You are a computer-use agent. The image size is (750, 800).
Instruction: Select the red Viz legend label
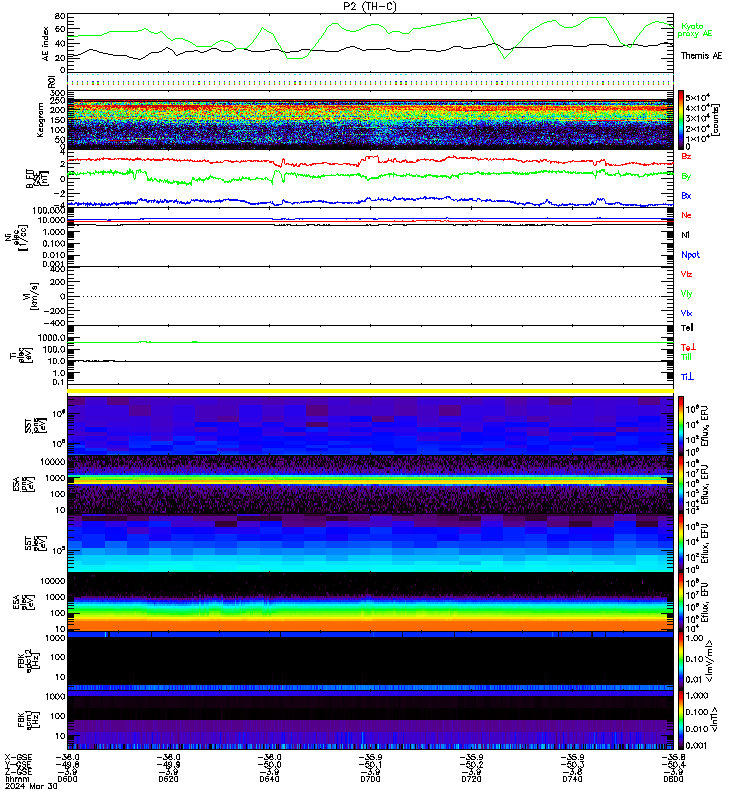686,274
